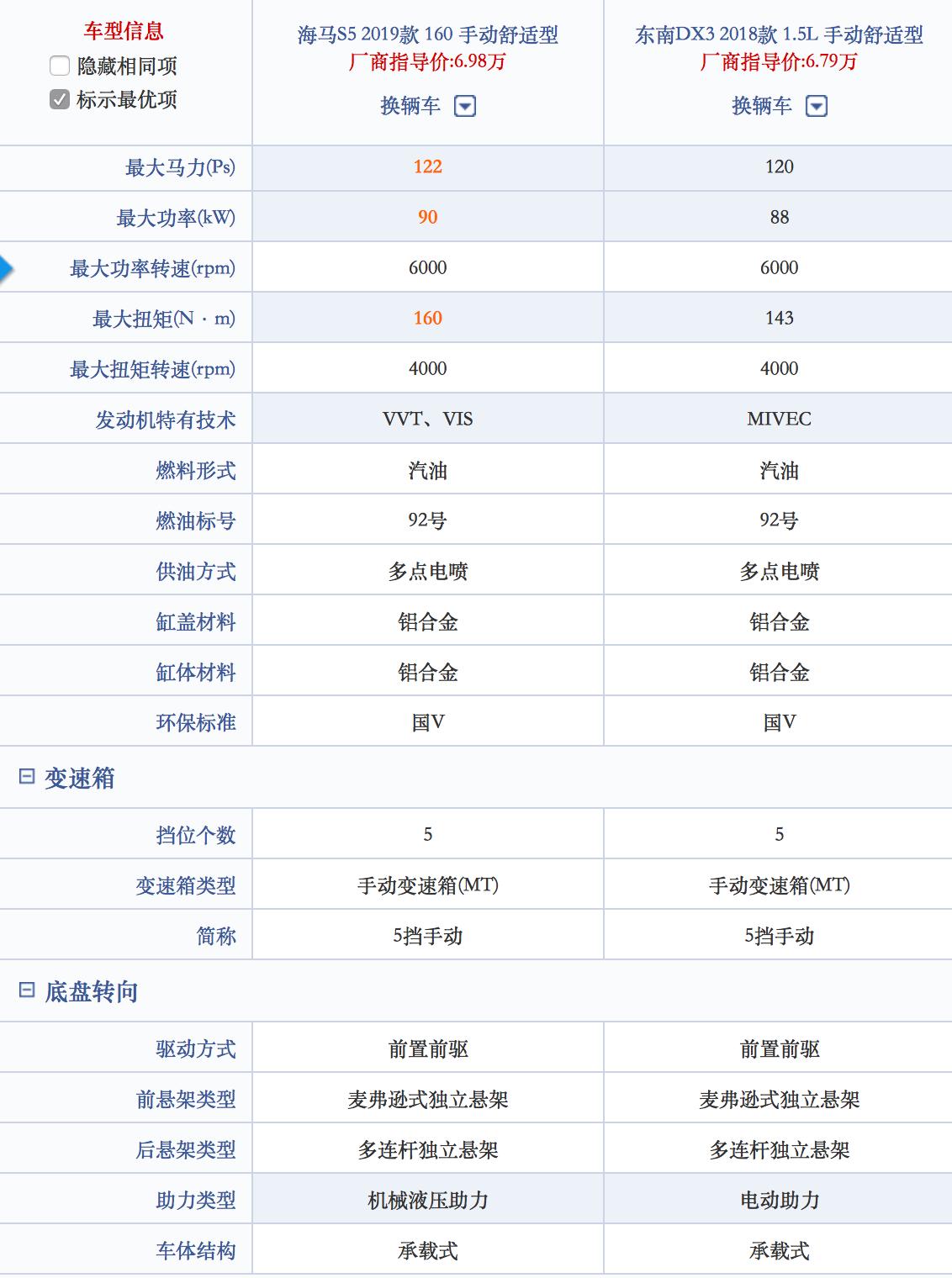Screen dimensions: 952x1278
Task: Click the 厂商指导价:6.98万 price text
Action: tap(426, 61)
